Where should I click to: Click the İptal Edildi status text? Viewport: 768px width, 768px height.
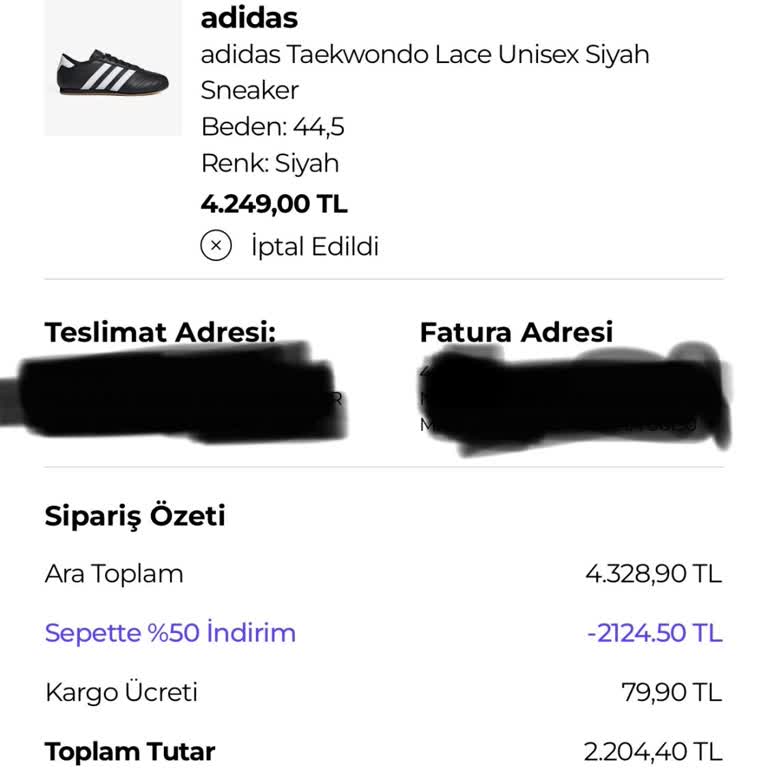click(314, 246)
